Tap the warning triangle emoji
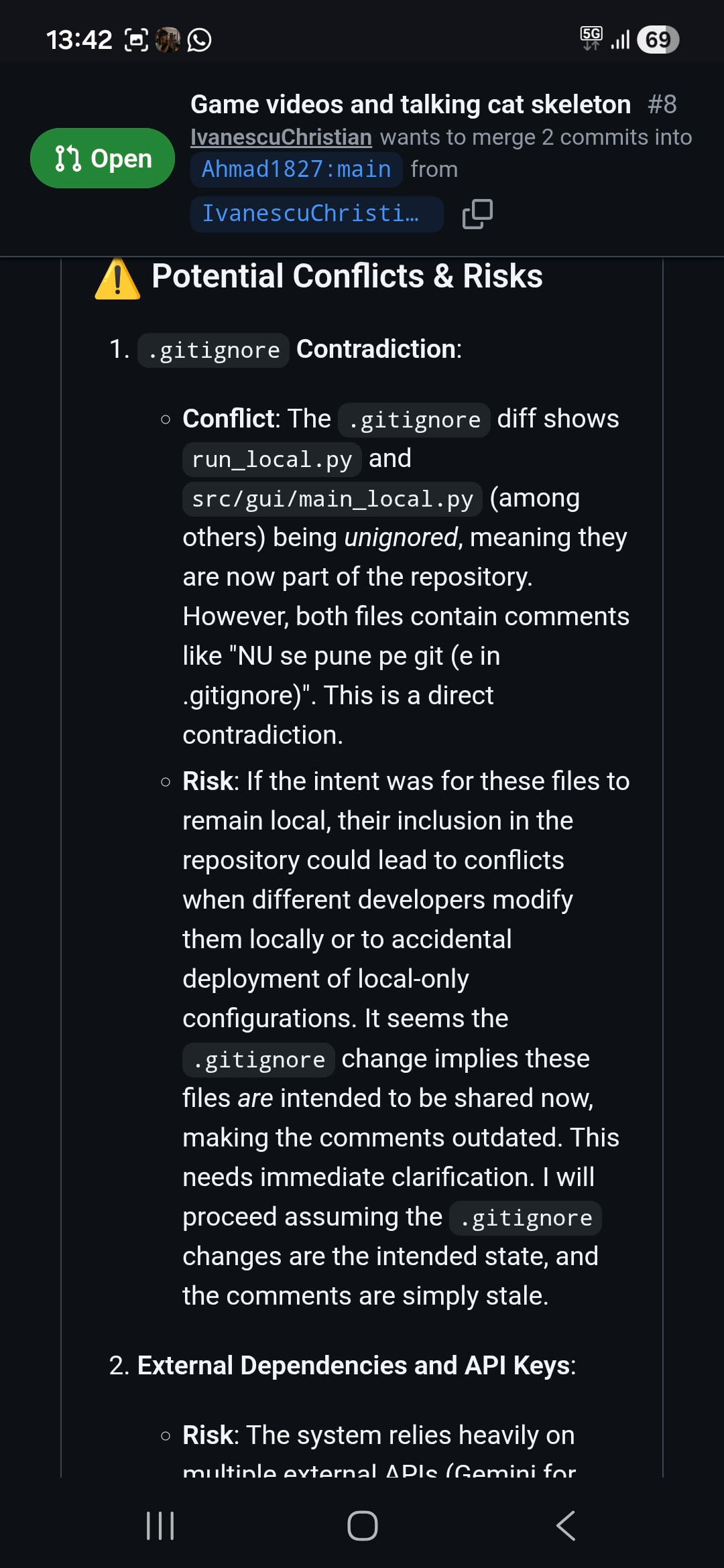The height and width of the screenshot is (1568, 724). [x=117, y=278]
